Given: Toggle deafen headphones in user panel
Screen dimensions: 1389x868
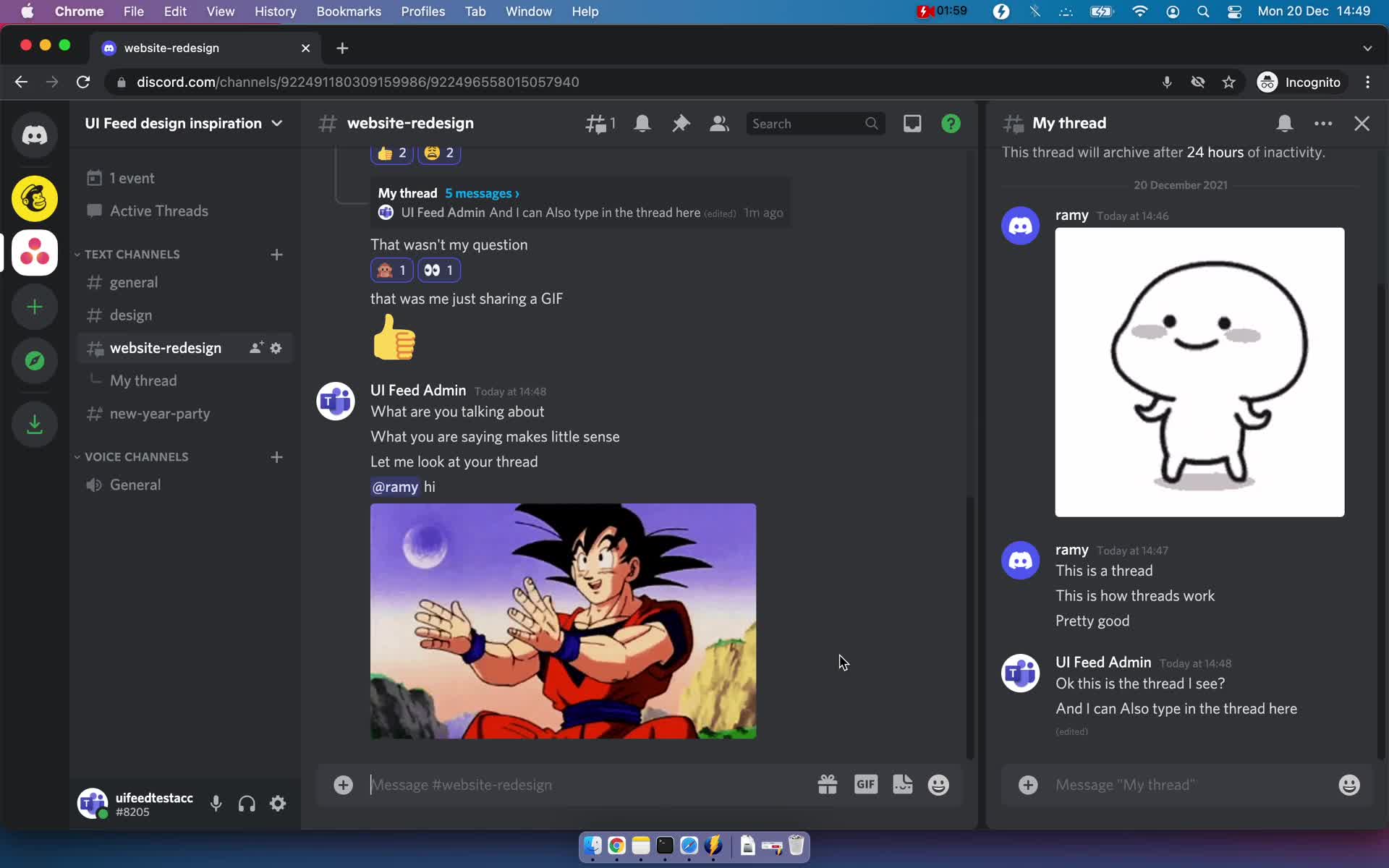Looking at the screenshot, I should (247, 804).
